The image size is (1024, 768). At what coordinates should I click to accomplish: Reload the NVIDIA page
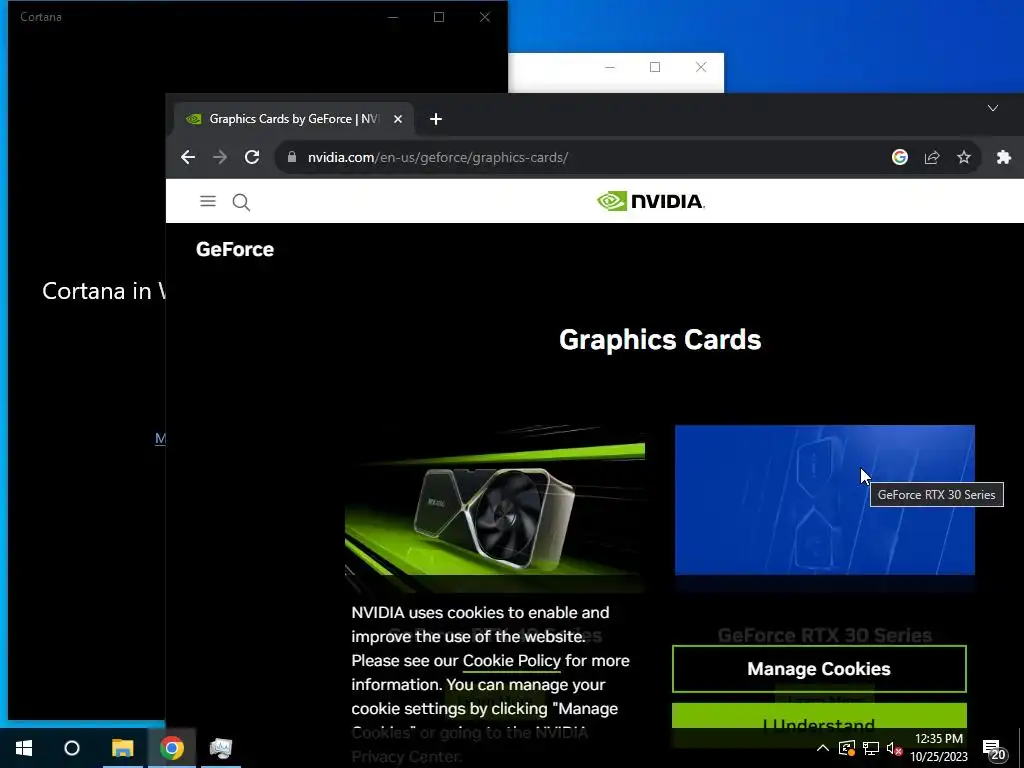[252, 157]
